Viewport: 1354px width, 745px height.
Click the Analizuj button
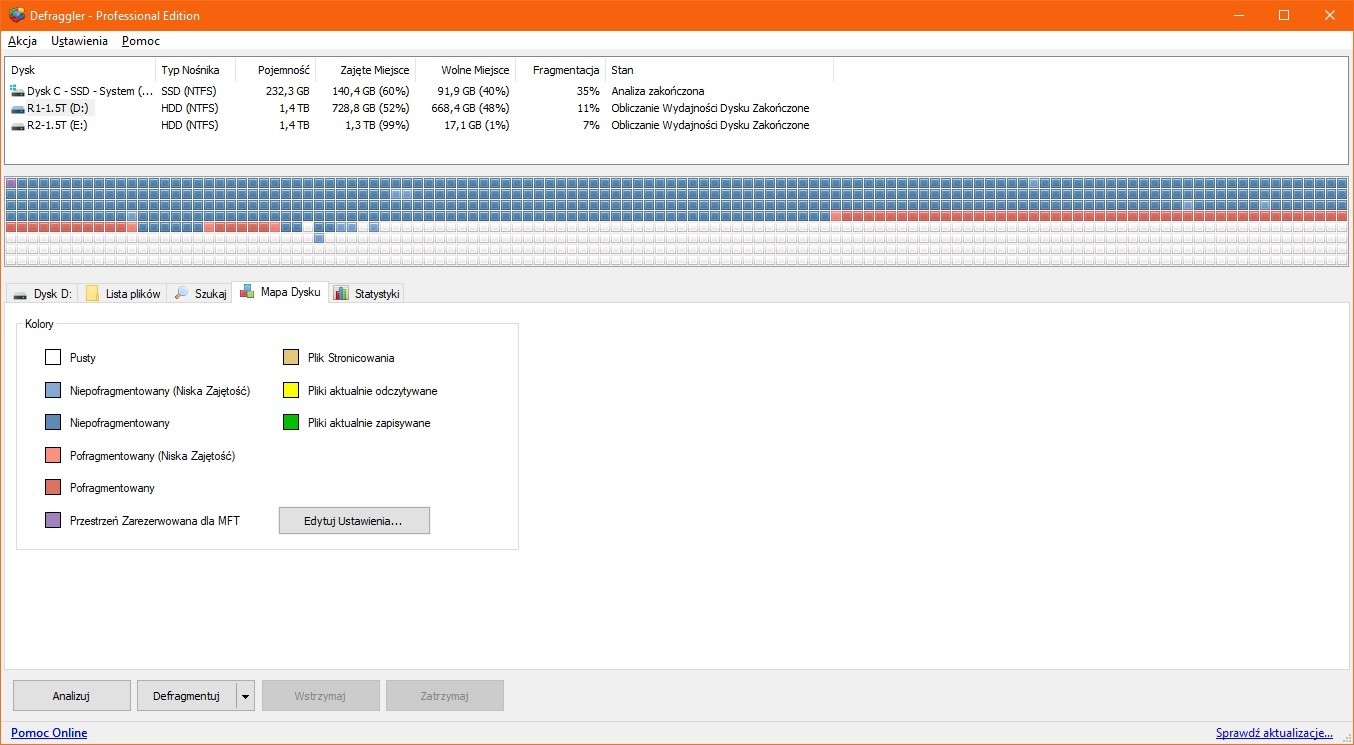72,696
